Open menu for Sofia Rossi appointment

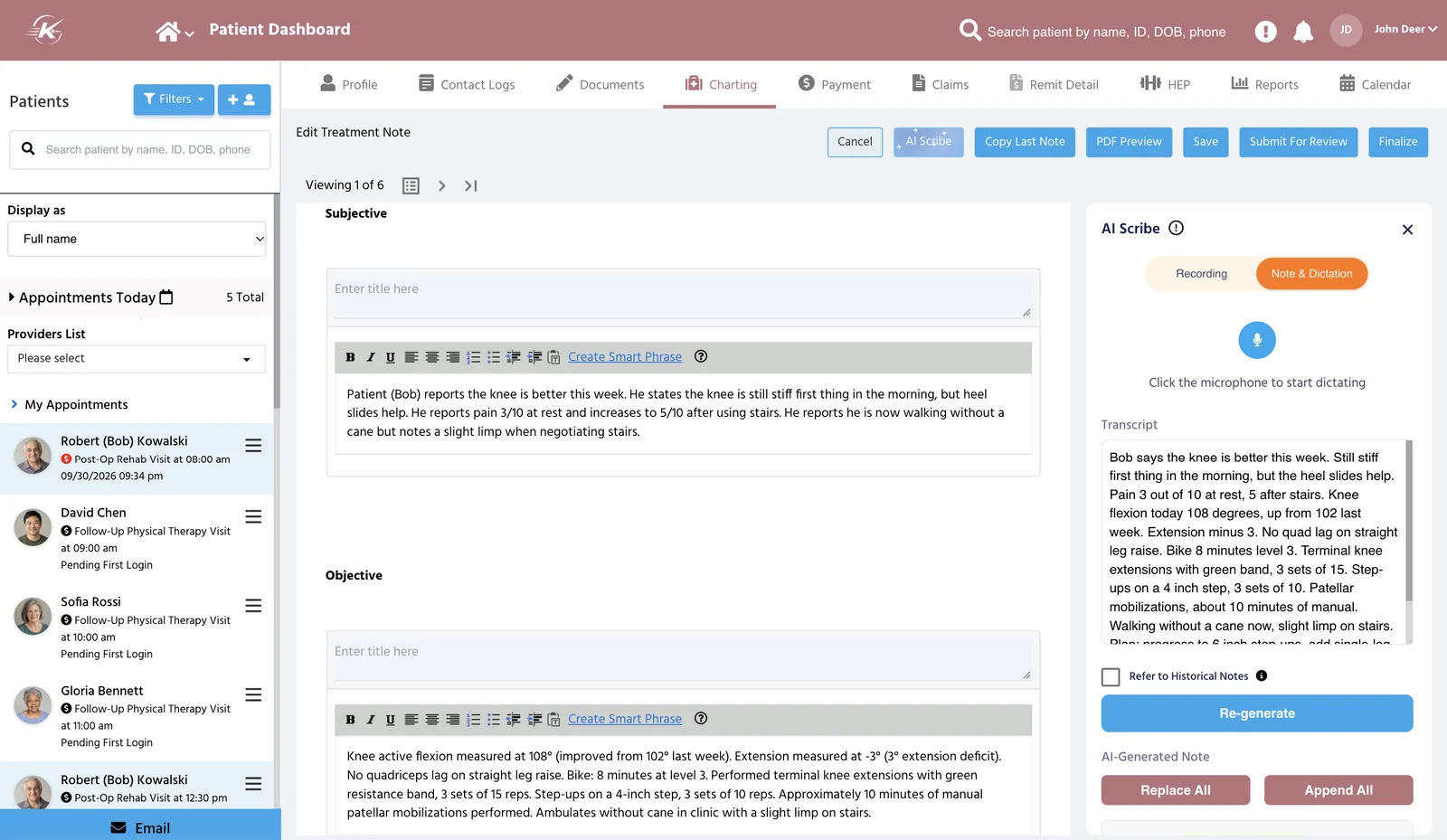click(x=253, y=606)
